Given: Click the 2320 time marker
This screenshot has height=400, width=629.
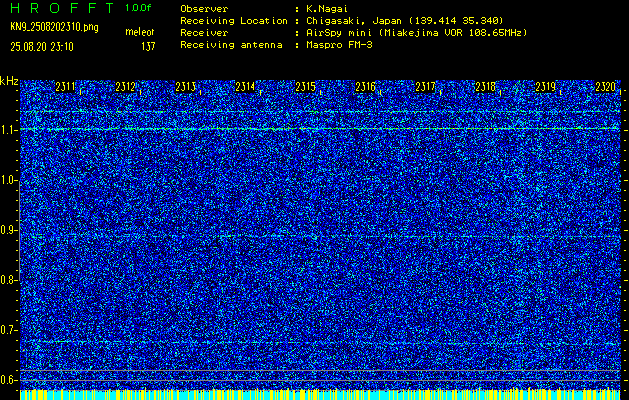Looking at the screenshot, I should [605, 87].
